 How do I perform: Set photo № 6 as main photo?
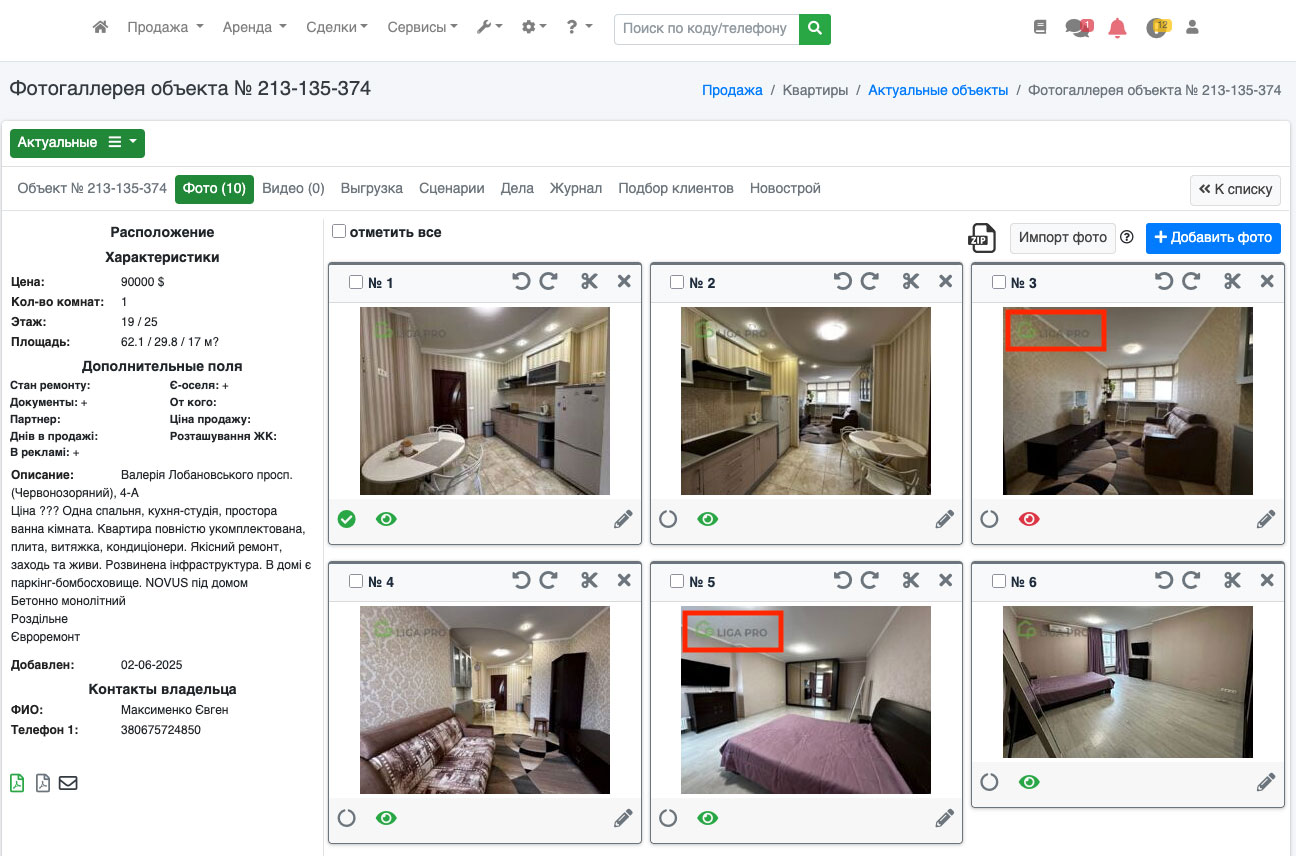[x=989, y=782]
